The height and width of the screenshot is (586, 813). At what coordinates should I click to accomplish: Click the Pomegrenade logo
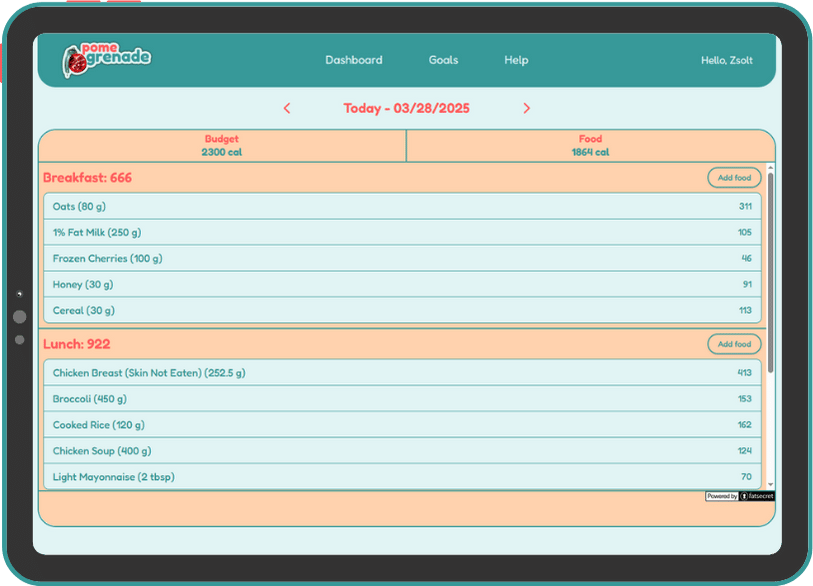106,60
